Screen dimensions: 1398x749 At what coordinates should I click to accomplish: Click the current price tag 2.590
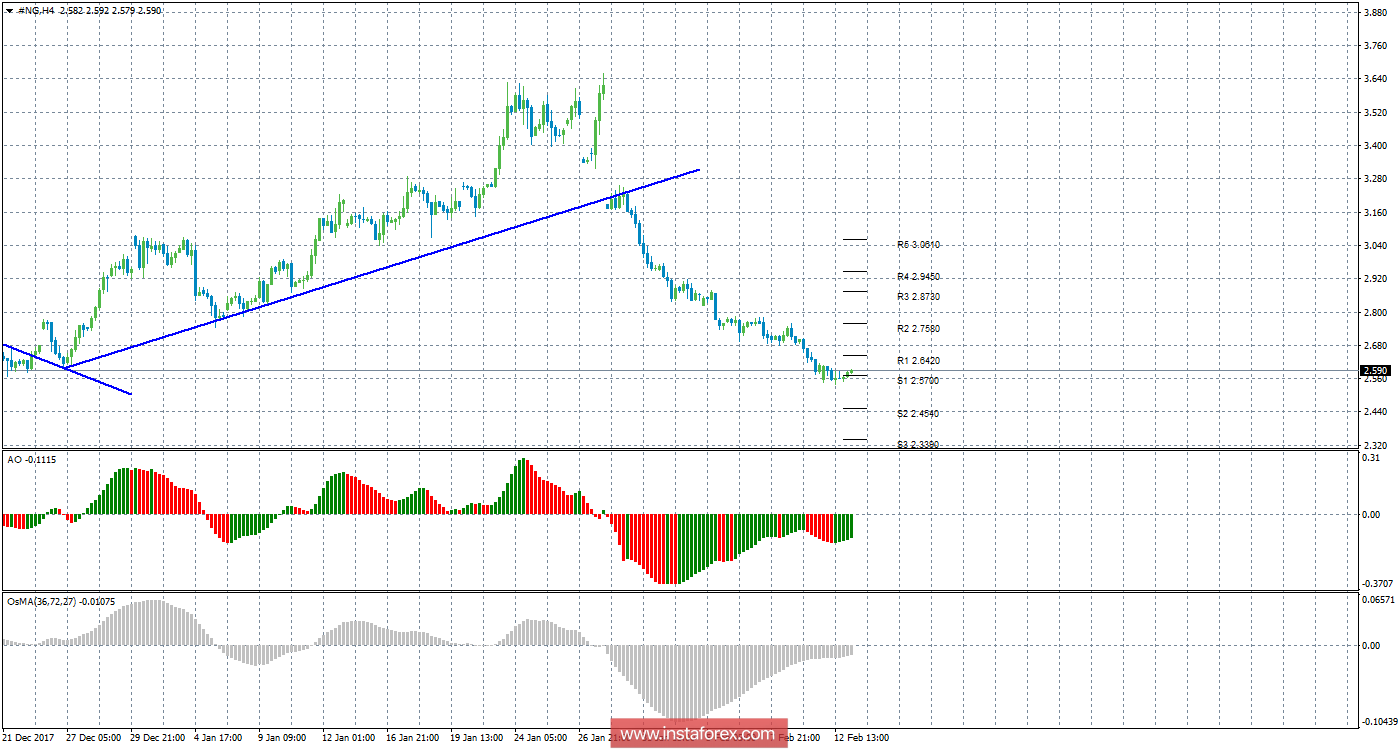pyautogui.click(x=1374, y=371)
